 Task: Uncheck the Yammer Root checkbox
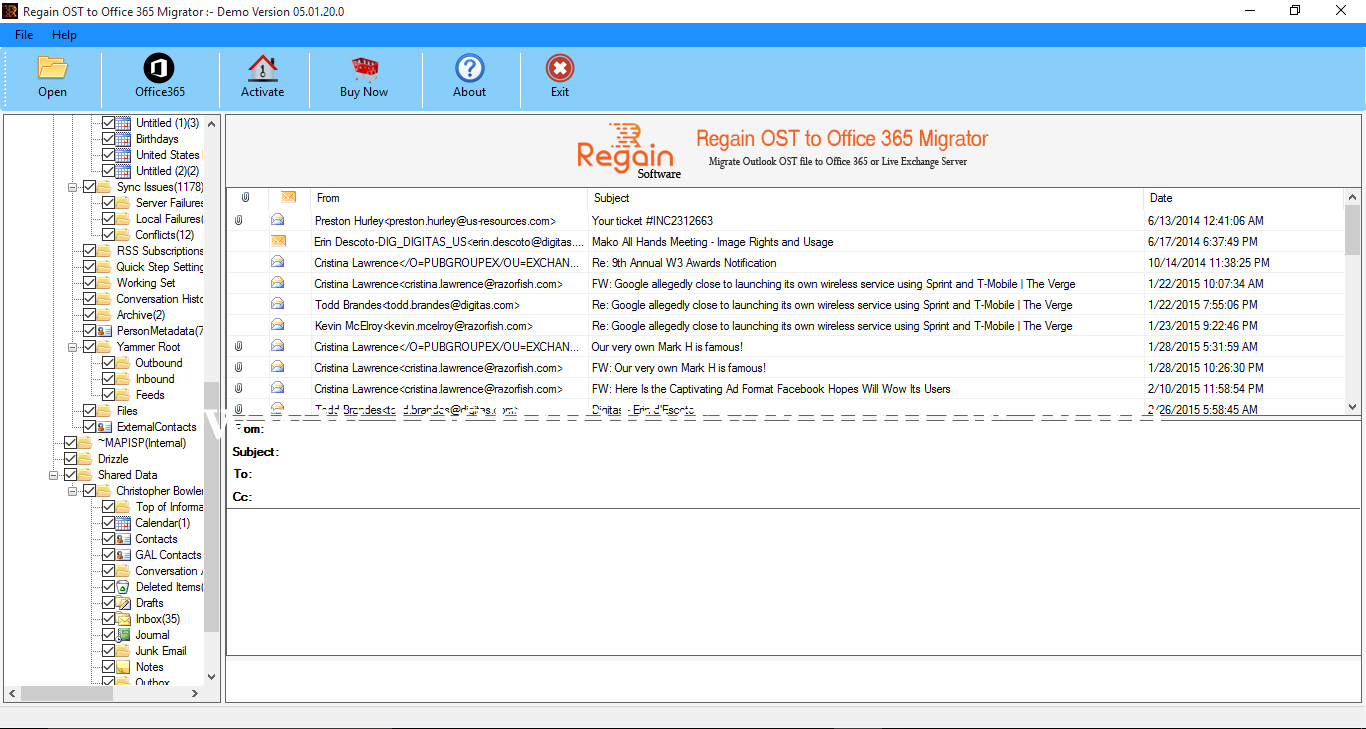tap(90, 347)
